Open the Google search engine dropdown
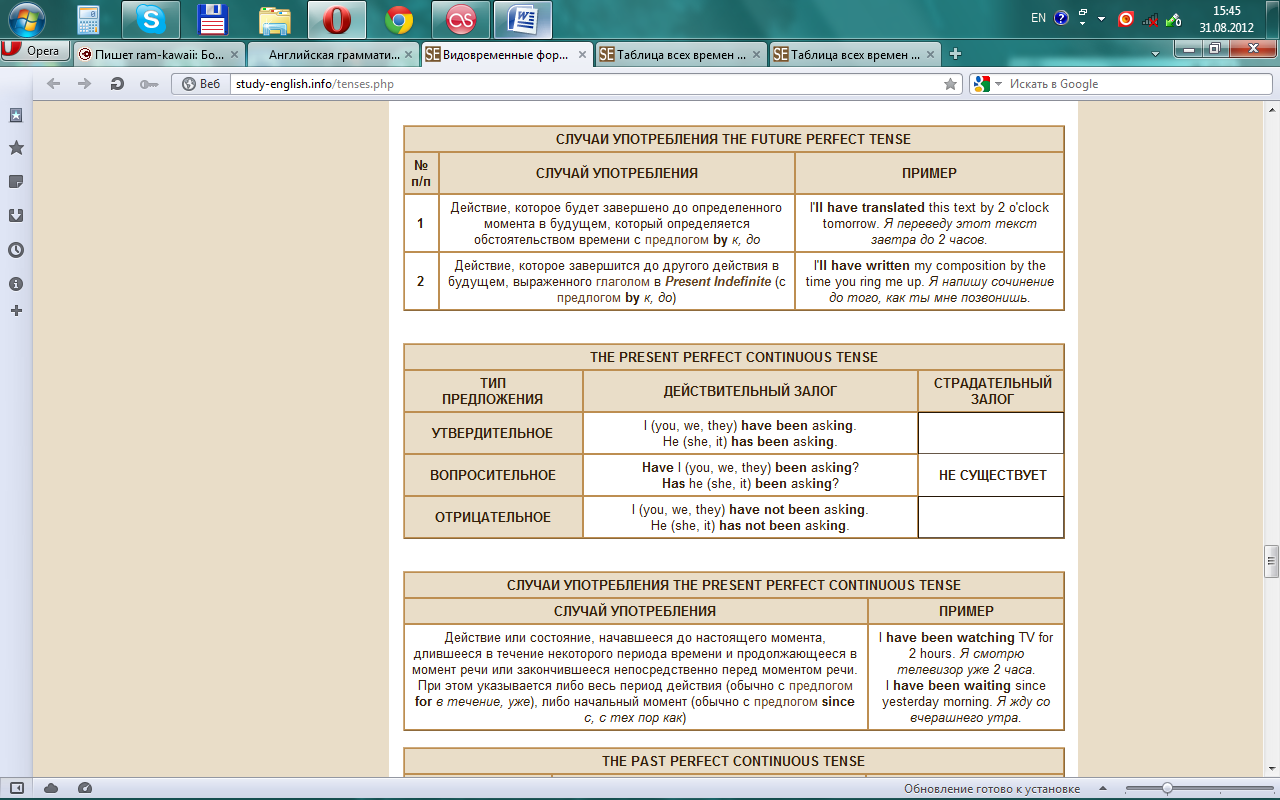The height and width of the screenshot is (800, 1280). click(x=988, y=84)
